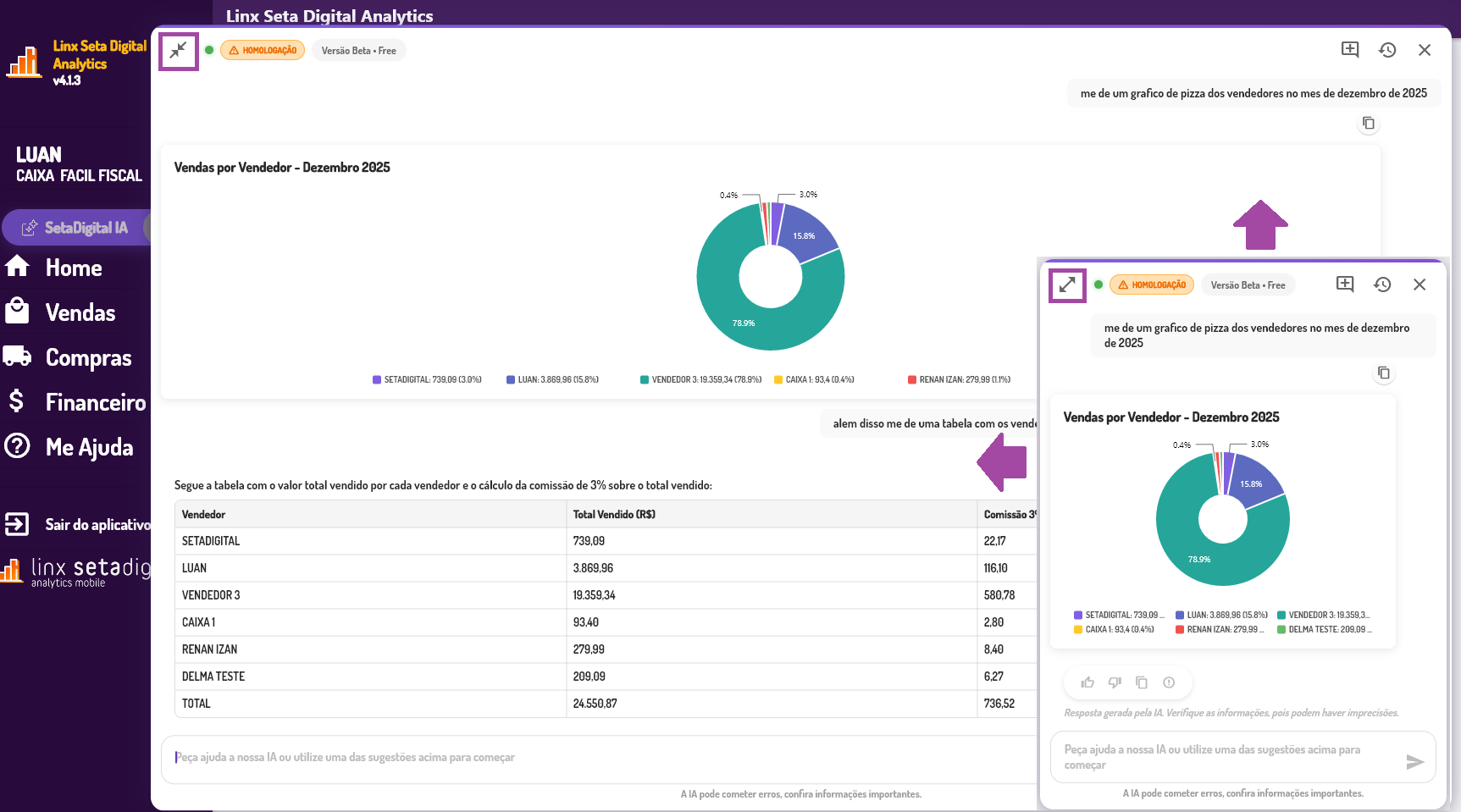Click the Financeiro dollar sign icon

16,400
